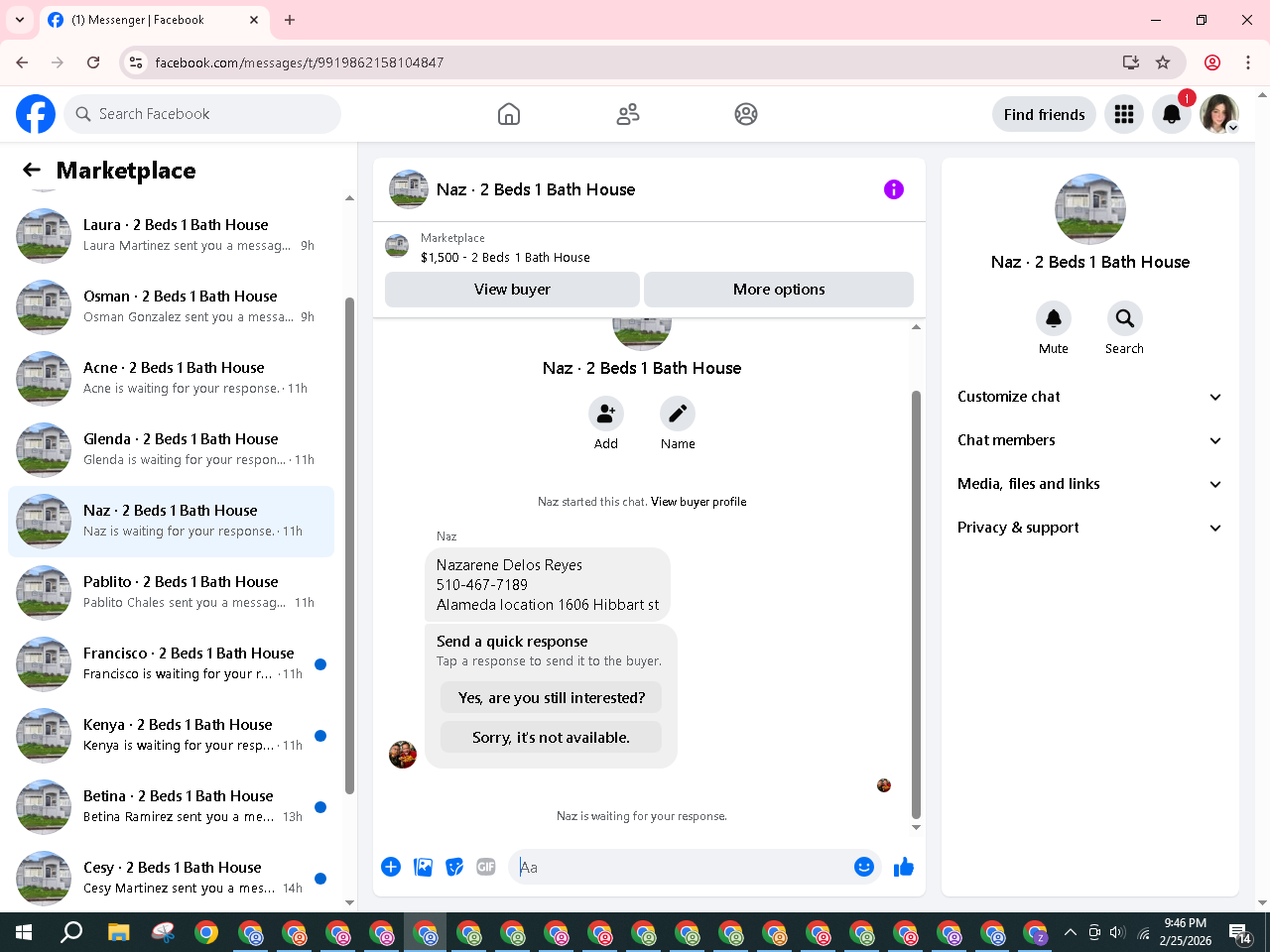This screenshot has width=1270, height=952.
Task: Click Naz's sender avatar beside quick responses
Action: 403,755
